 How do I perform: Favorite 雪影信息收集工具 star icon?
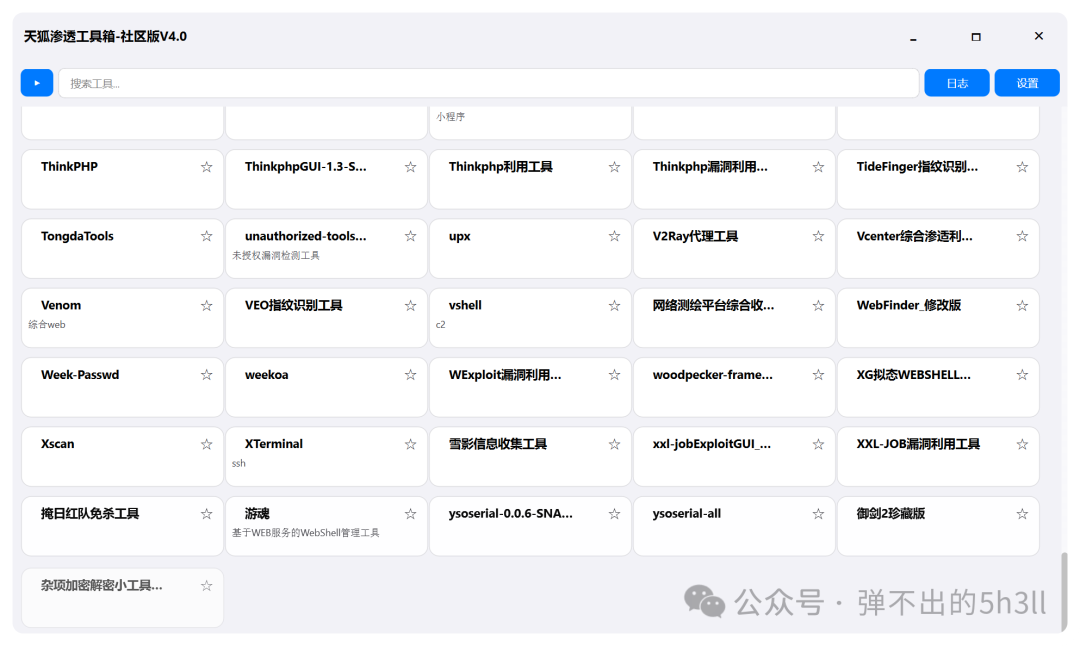(x=614, y=444)
